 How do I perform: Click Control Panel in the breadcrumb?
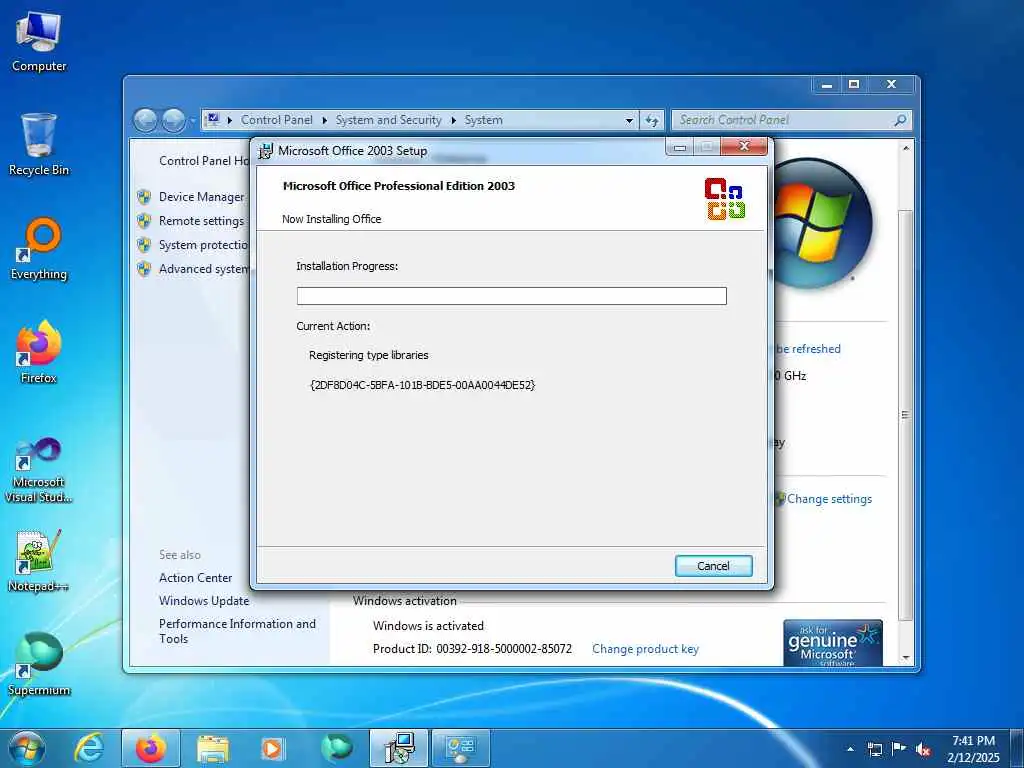(x=277, y=120)
